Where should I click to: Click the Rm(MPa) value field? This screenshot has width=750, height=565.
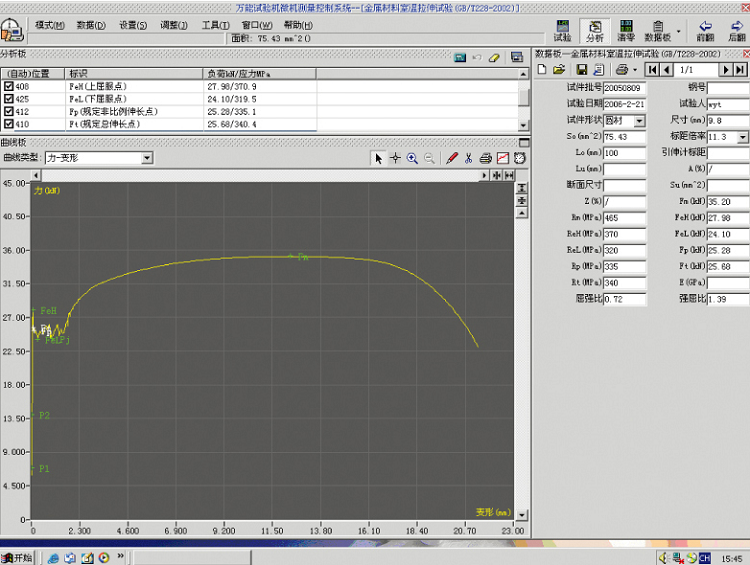coord(624,218)
